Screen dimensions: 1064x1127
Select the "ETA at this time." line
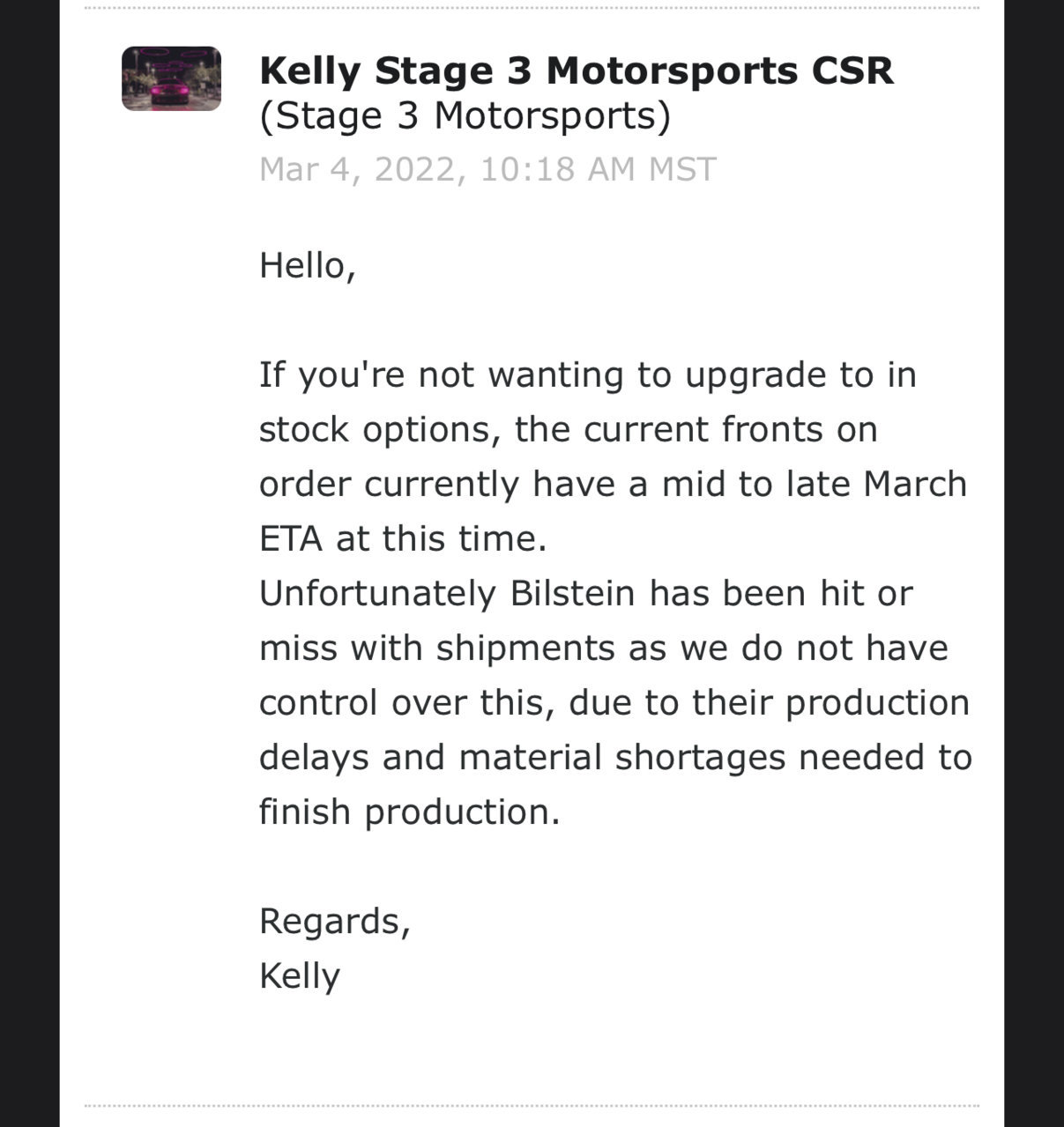(x=403, y=538)
